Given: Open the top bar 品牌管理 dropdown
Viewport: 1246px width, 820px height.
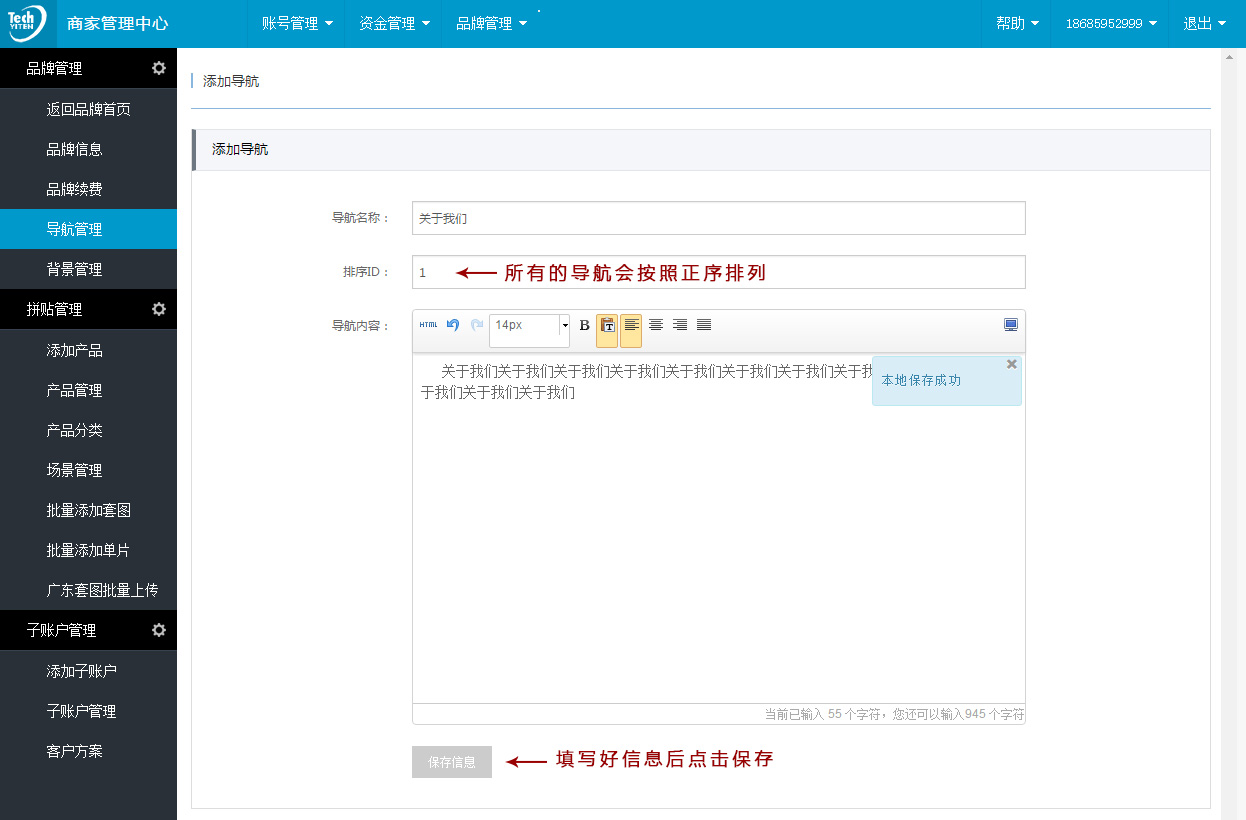Looking at the screenshot, I should click(x=491, y=24).
